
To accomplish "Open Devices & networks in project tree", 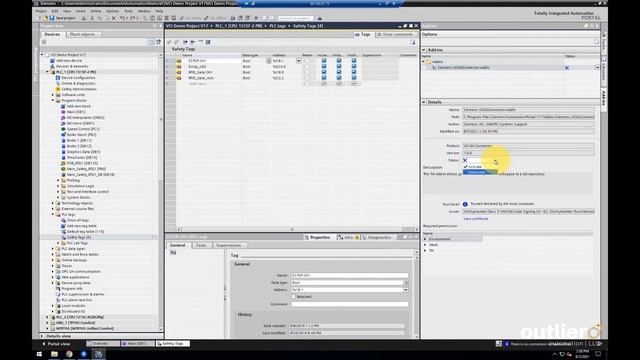I will 72,66.
